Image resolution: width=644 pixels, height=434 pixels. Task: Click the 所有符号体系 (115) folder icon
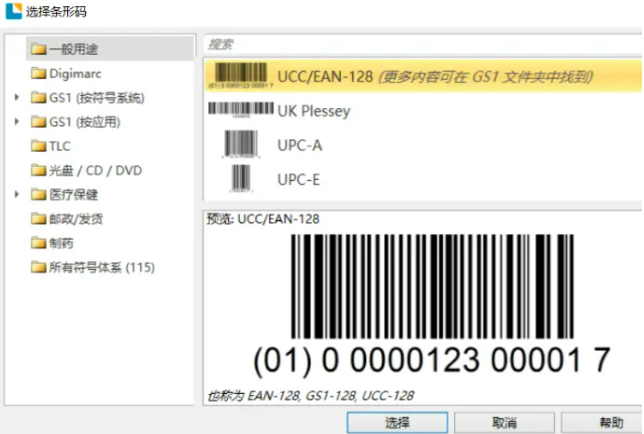[x=39, y=267]
